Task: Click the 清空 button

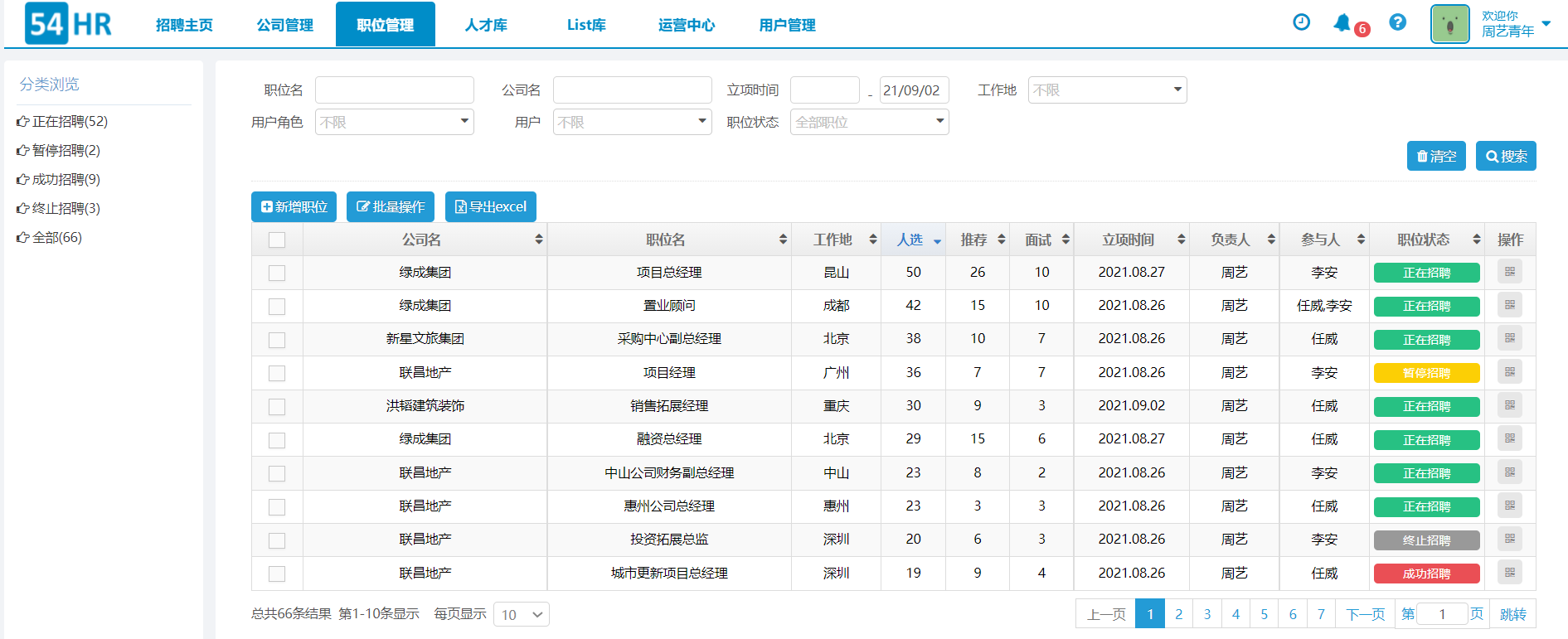Action: click(x=1436, y=156)
